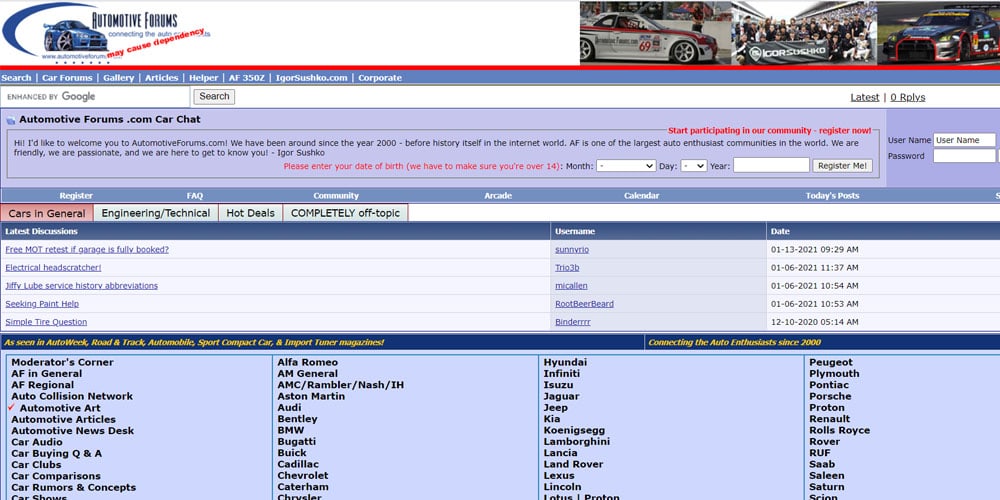Viewport: 1000px width, 500px height.
Task: Click the Igor Sushko team banner photo
Action: pyautogui.click(x=804, y=33)
